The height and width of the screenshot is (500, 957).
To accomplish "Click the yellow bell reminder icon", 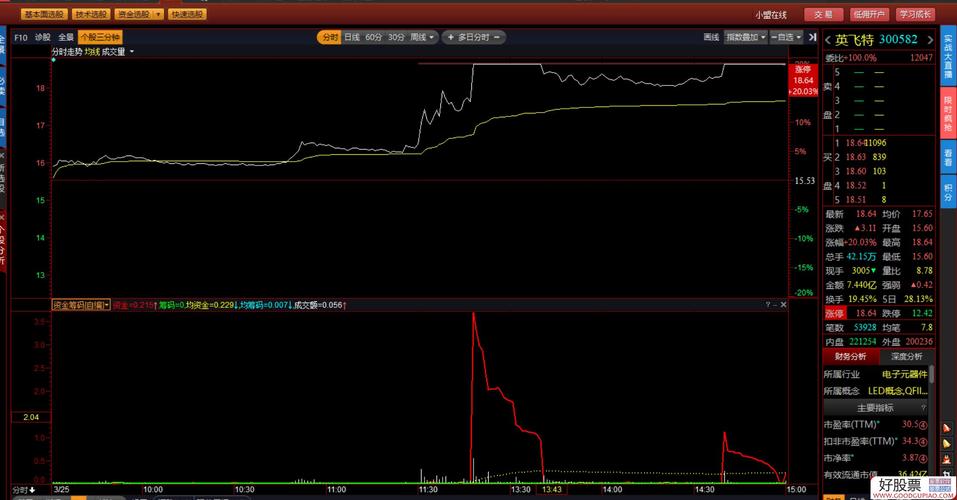I will click(x=946, y=443).
